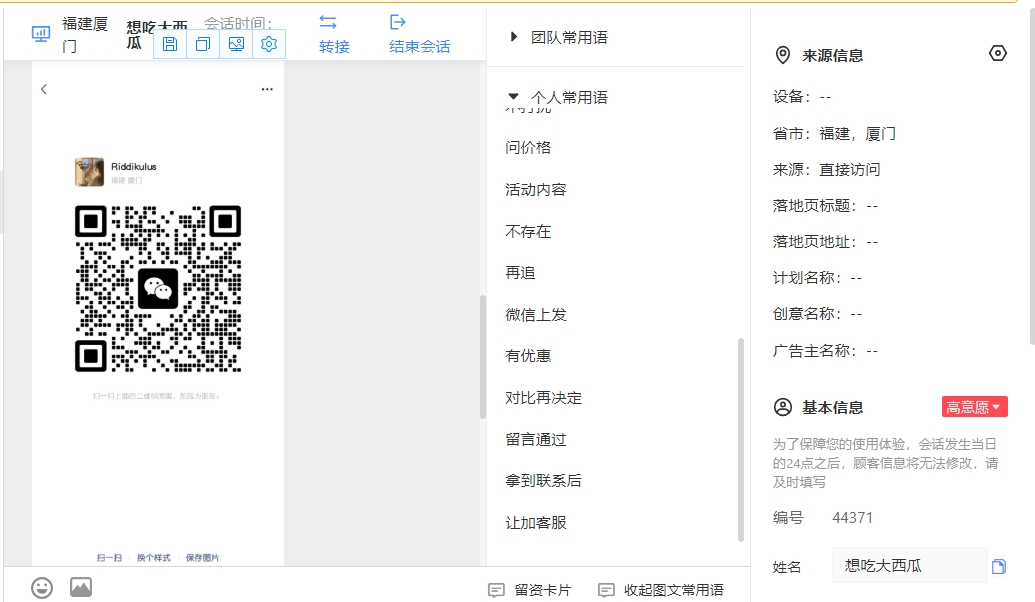Select the 拿到联系后 quick phrase

click(544, 481)
